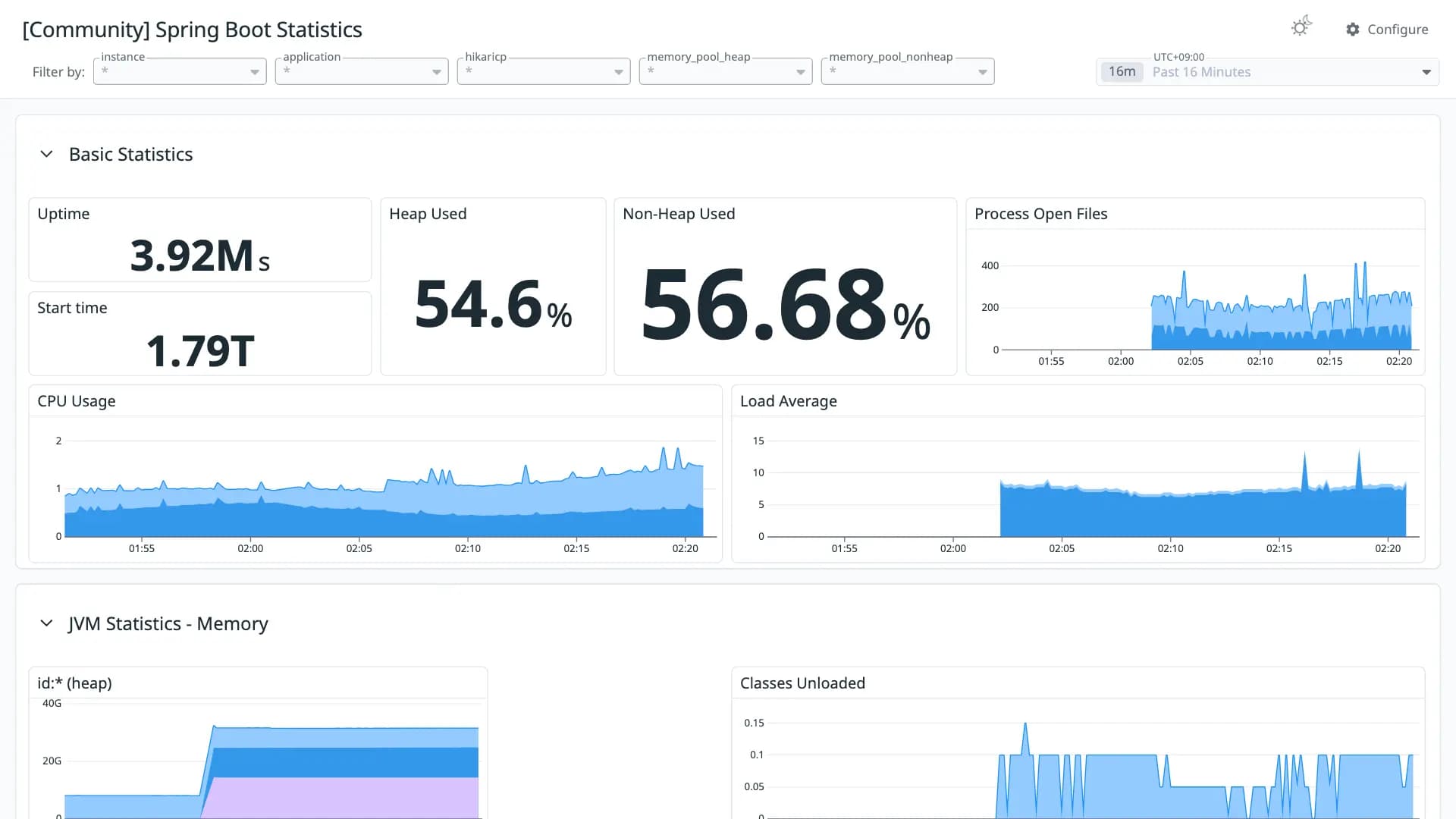Click the Uptime widget label

(64, 214)
